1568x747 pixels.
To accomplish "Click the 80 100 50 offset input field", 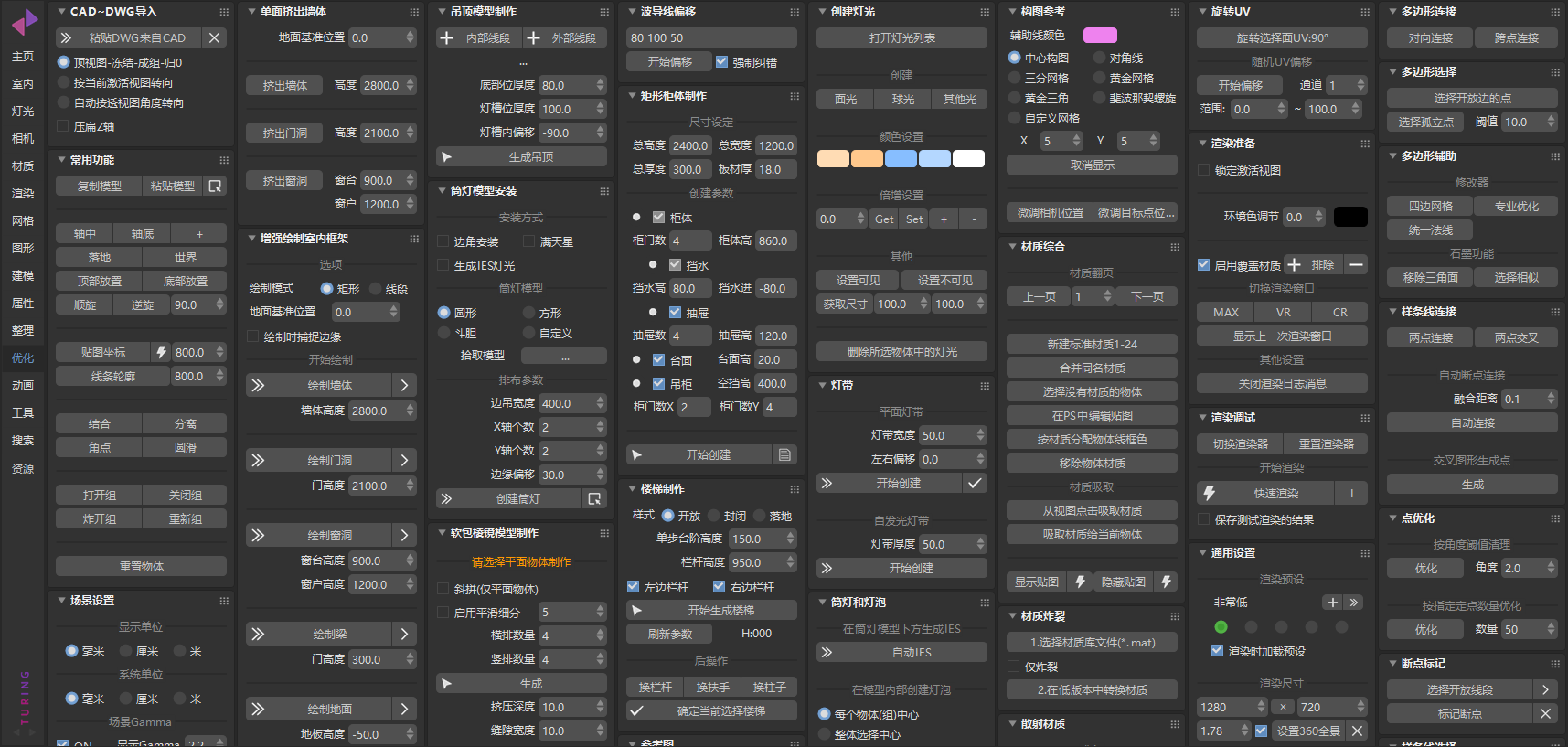I will [x=711, y=37].
